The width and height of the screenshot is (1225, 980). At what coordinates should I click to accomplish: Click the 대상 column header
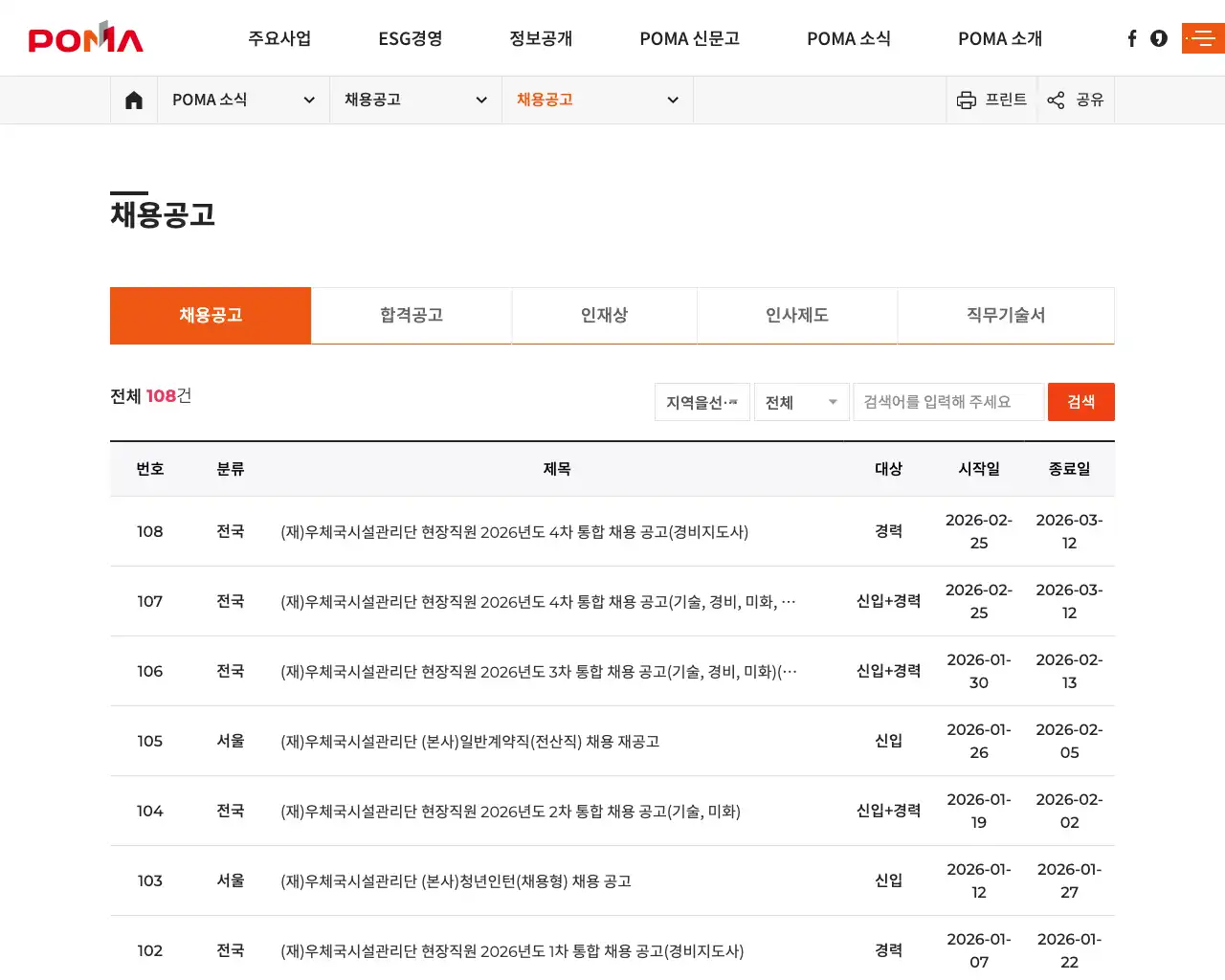click(x=889, y=469)
